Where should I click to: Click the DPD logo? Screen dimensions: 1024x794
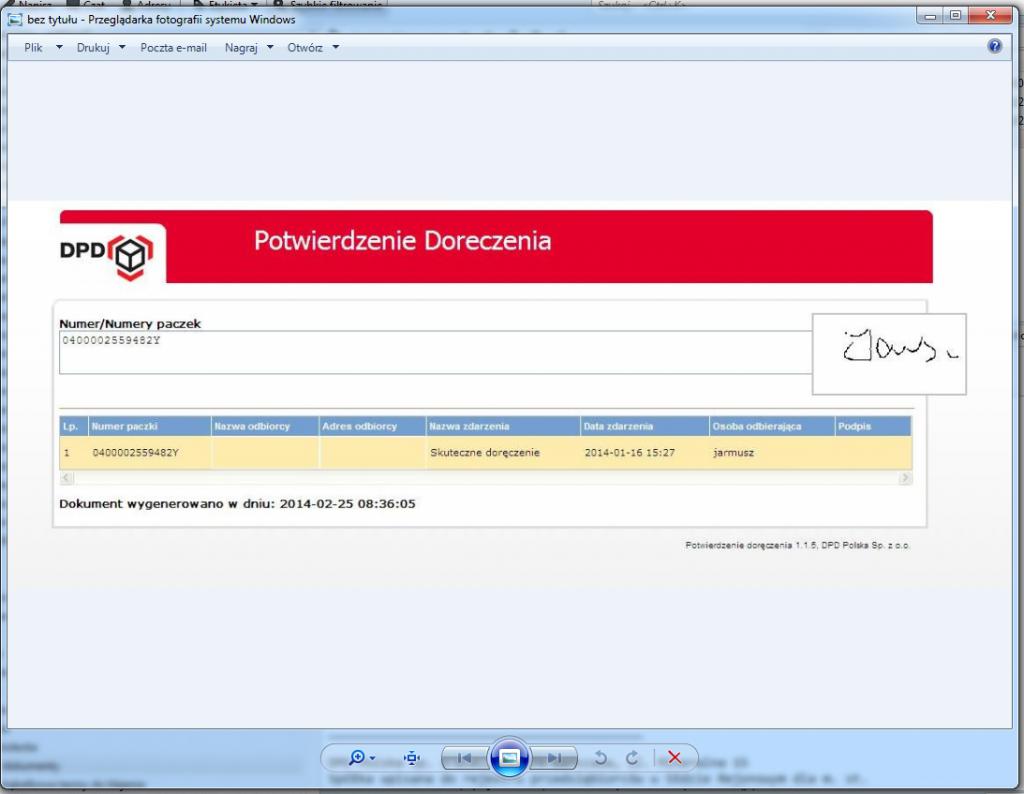click(x=107, y=257)
